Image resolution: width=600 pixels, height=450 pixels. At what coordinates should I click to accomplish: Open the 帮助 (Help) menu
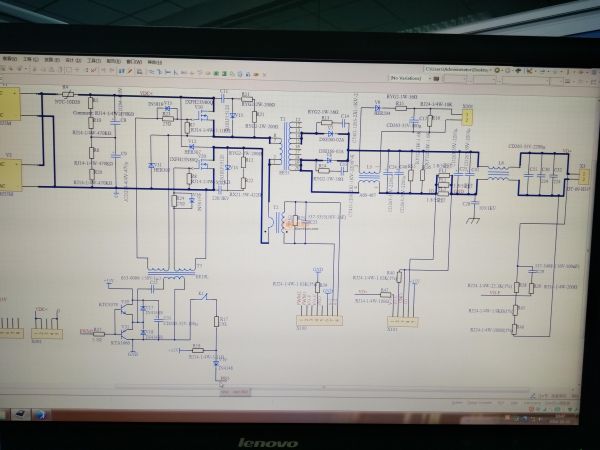click(x=155, y=62)
